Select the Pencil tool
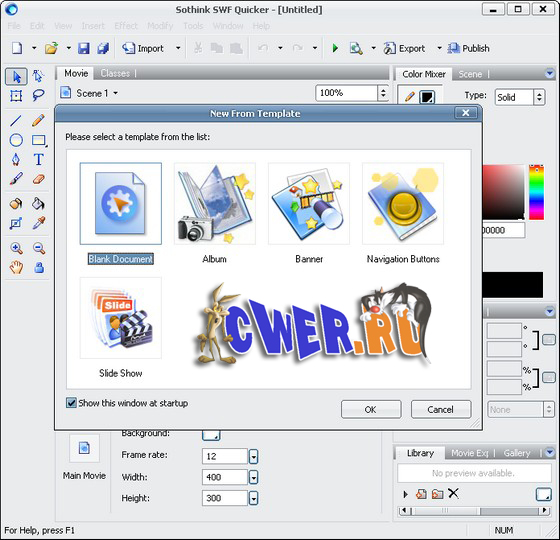This screenshot has width=560, height=540. tap(38, 120)
